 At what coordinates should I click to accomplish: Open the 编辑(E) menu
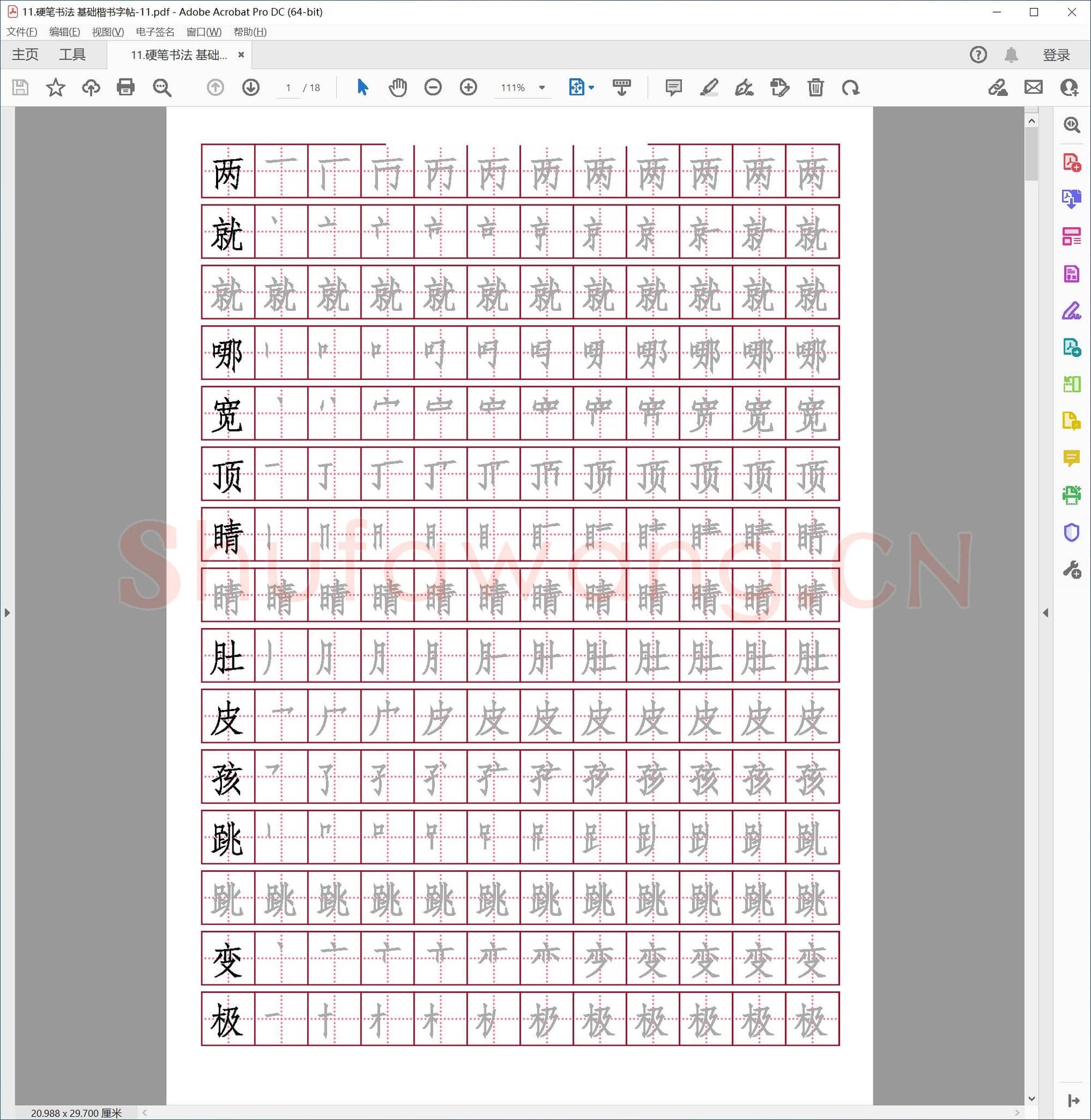pyautogui.click(x=64, y=32)
